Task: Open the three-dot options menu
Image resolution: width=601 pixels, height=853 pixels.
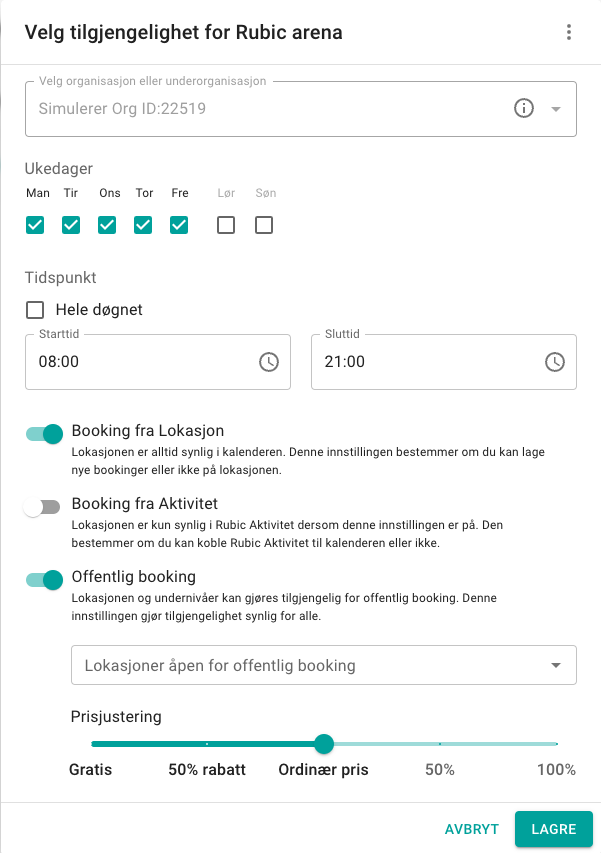Action: [568, 32]
